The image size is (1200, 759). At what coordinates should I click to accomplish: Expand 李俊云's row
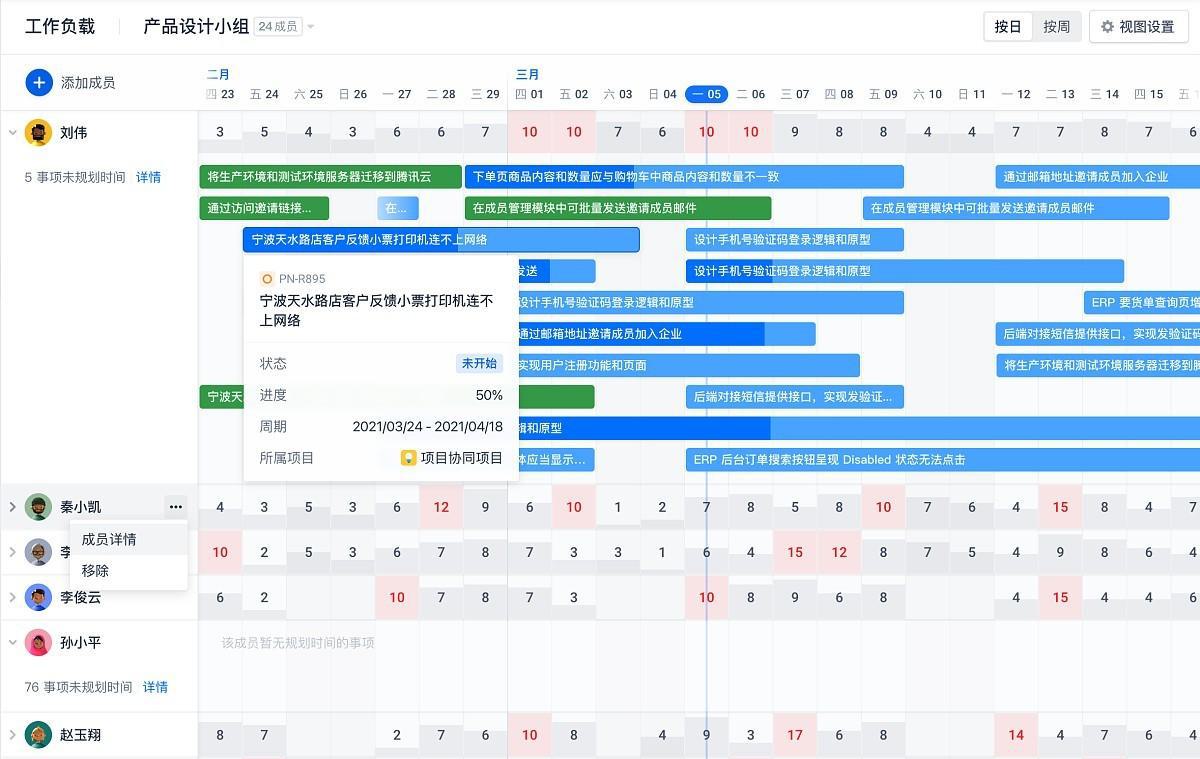click(x=12, y=597)
